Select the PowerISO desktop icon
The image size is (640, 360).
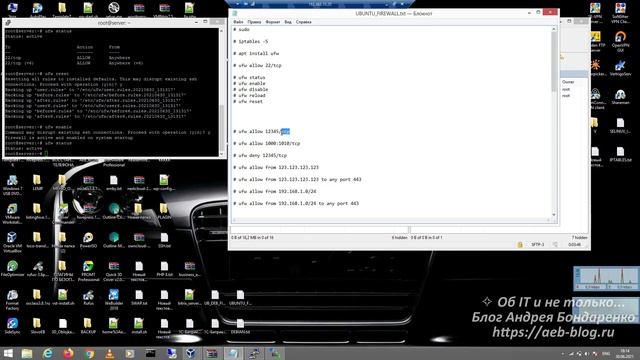[x=88, y=240]
